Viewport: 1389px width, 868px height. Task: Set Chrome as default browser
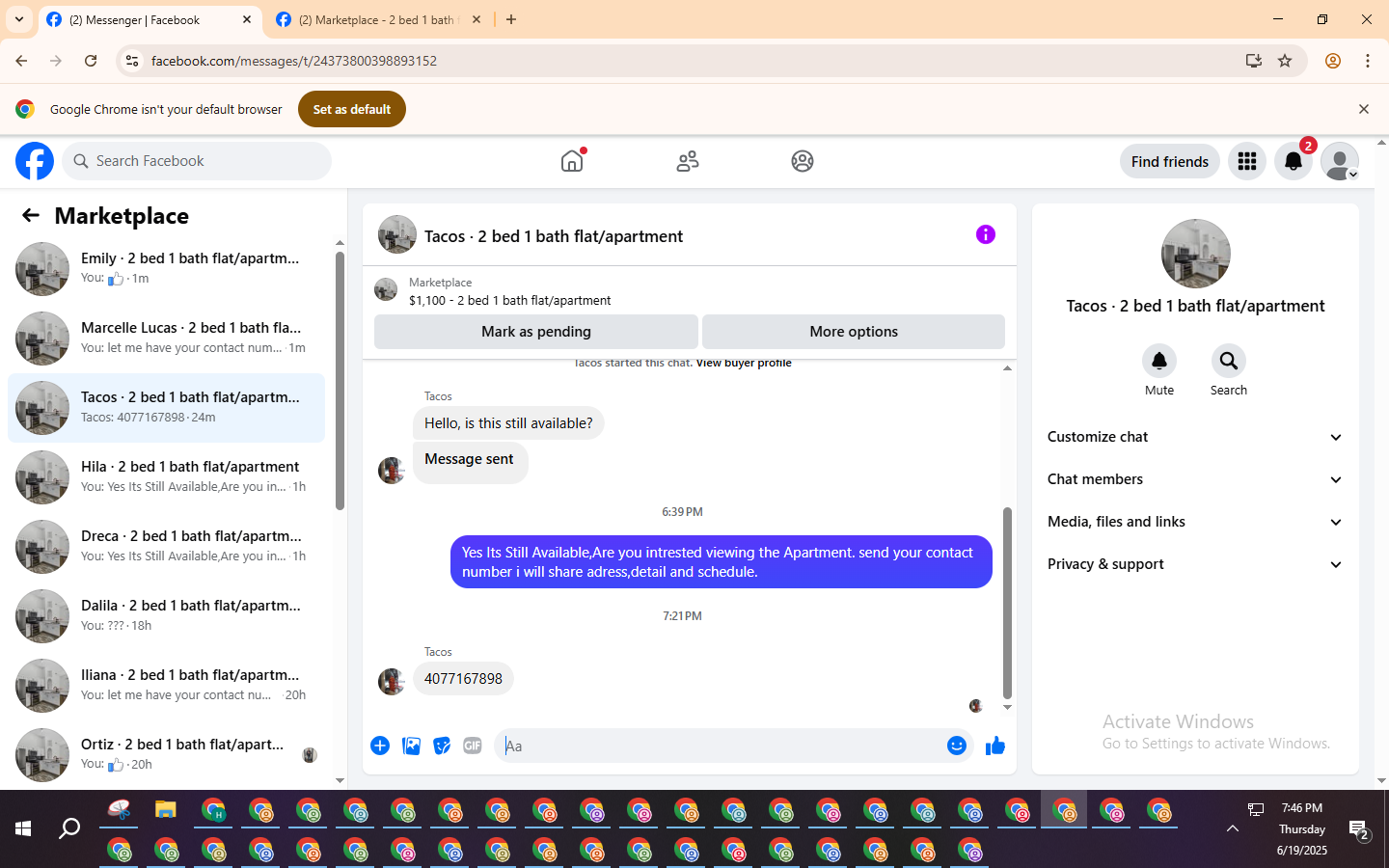(x=352, y=109)
